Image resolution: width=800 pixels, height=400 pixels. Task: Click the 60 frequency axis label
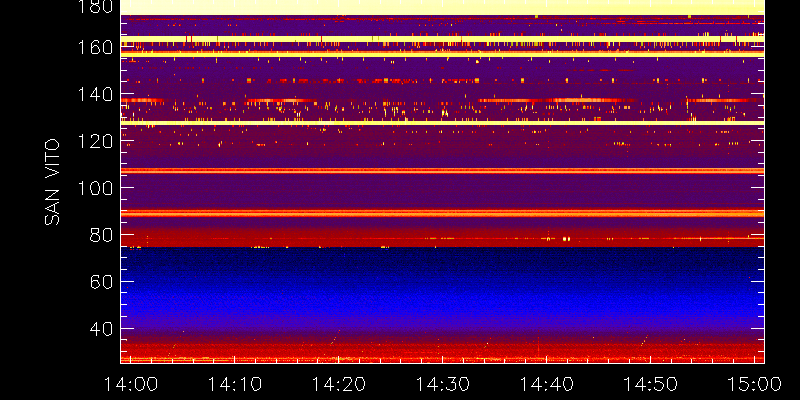[x=102, y=282]
